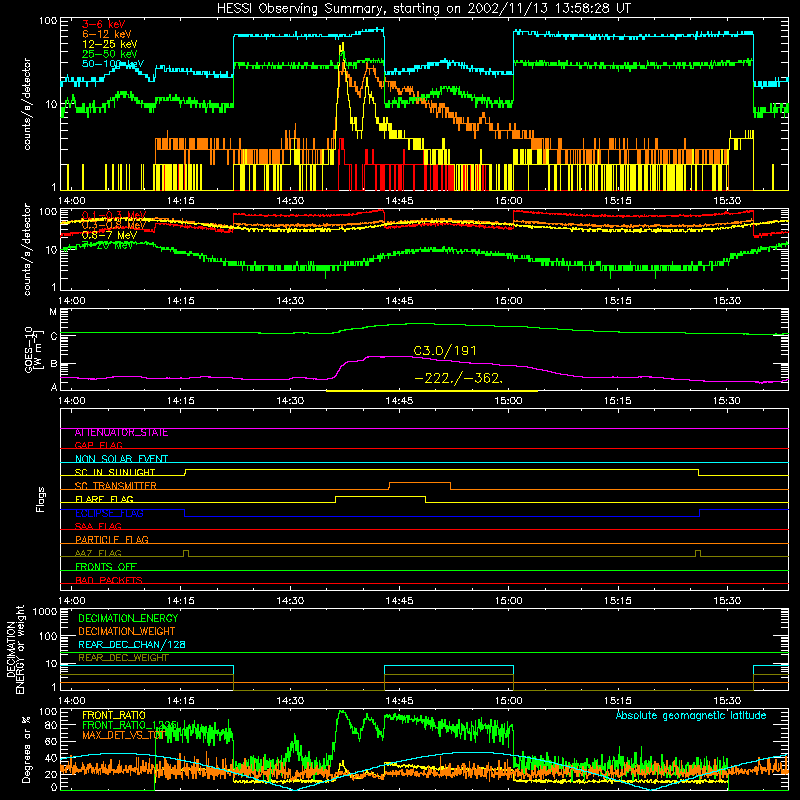
Task: Select the BAD_PACKETS flag label
Action: click(109, 581)
